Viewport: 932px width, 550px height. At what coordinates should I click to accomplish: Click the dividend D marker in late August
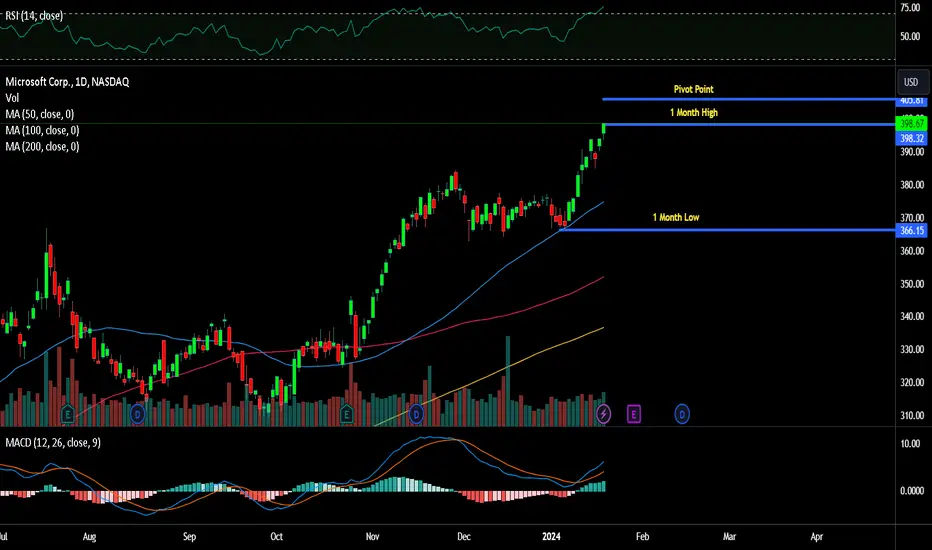pyautogui.click(x=137, y=414)
